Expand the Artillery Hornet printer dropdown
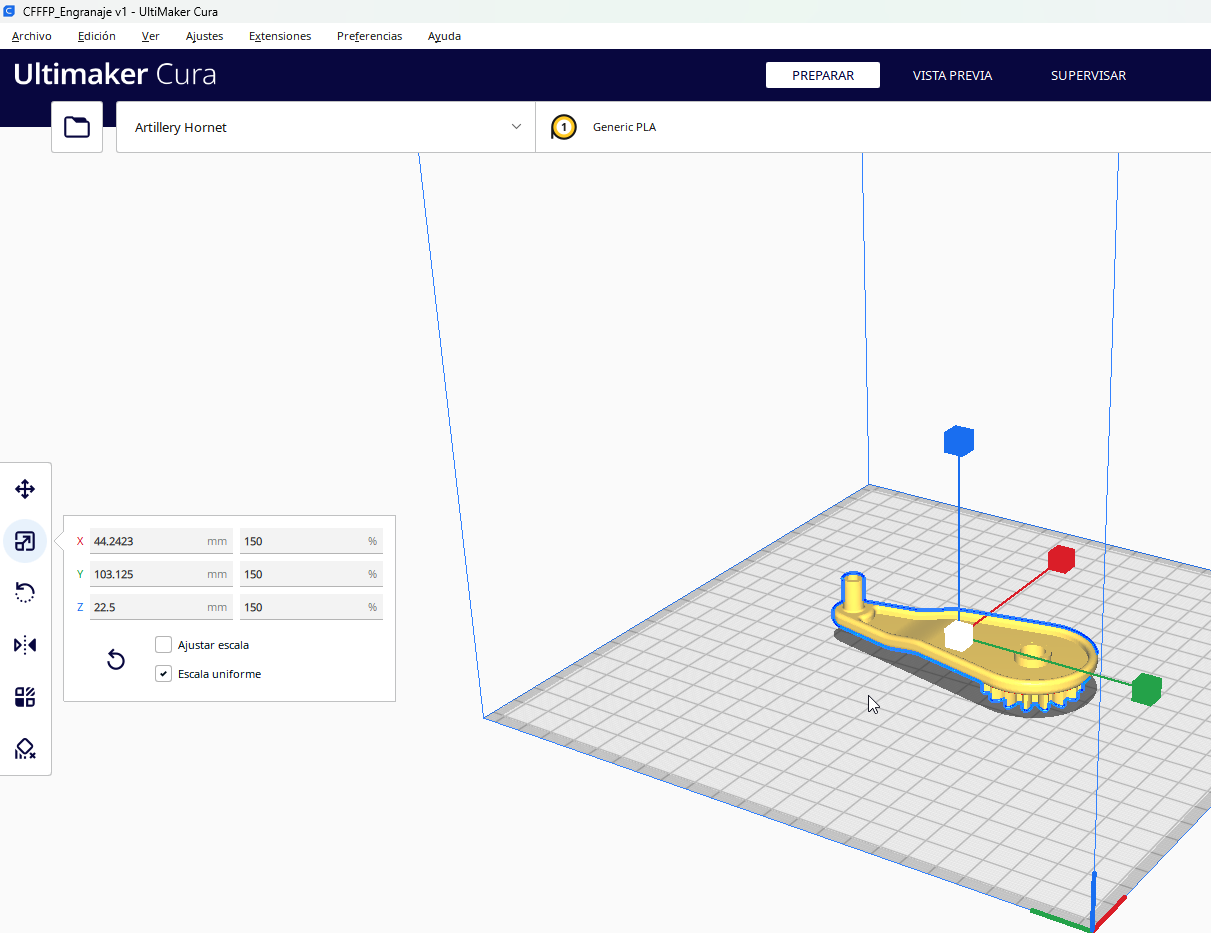Screen dimensions: 1211x933 click(x=326, y=127)
